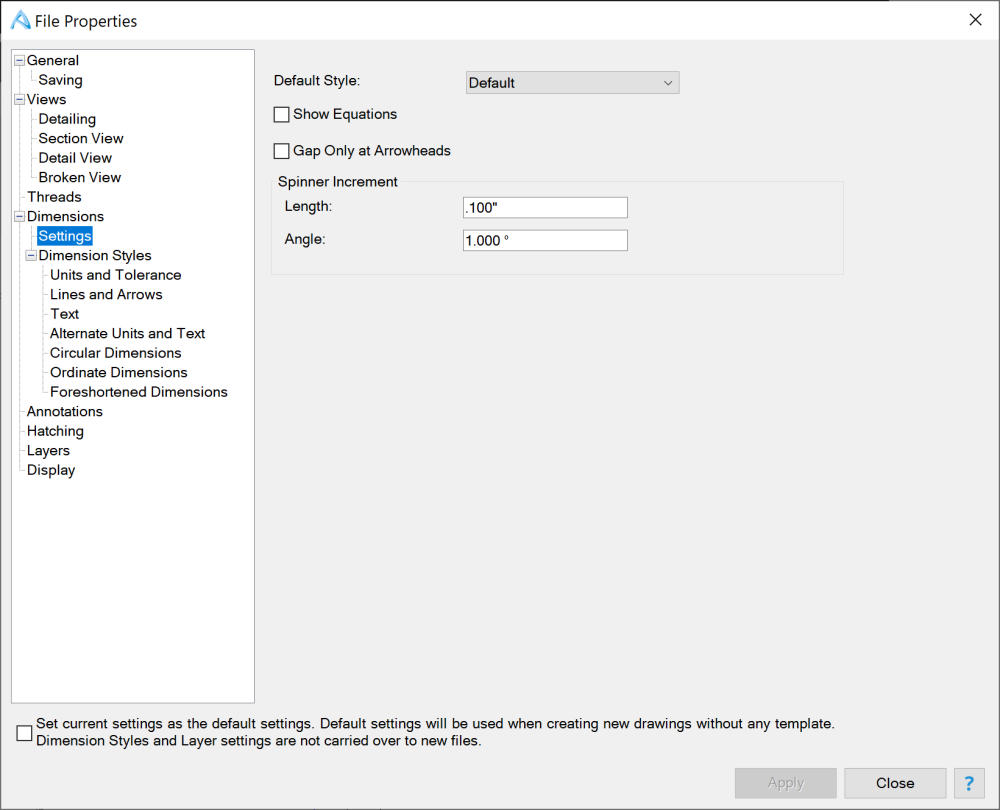Open the Default Style dropdown
The height and width of the screenshot is (810, 1000).
(572, 83)
